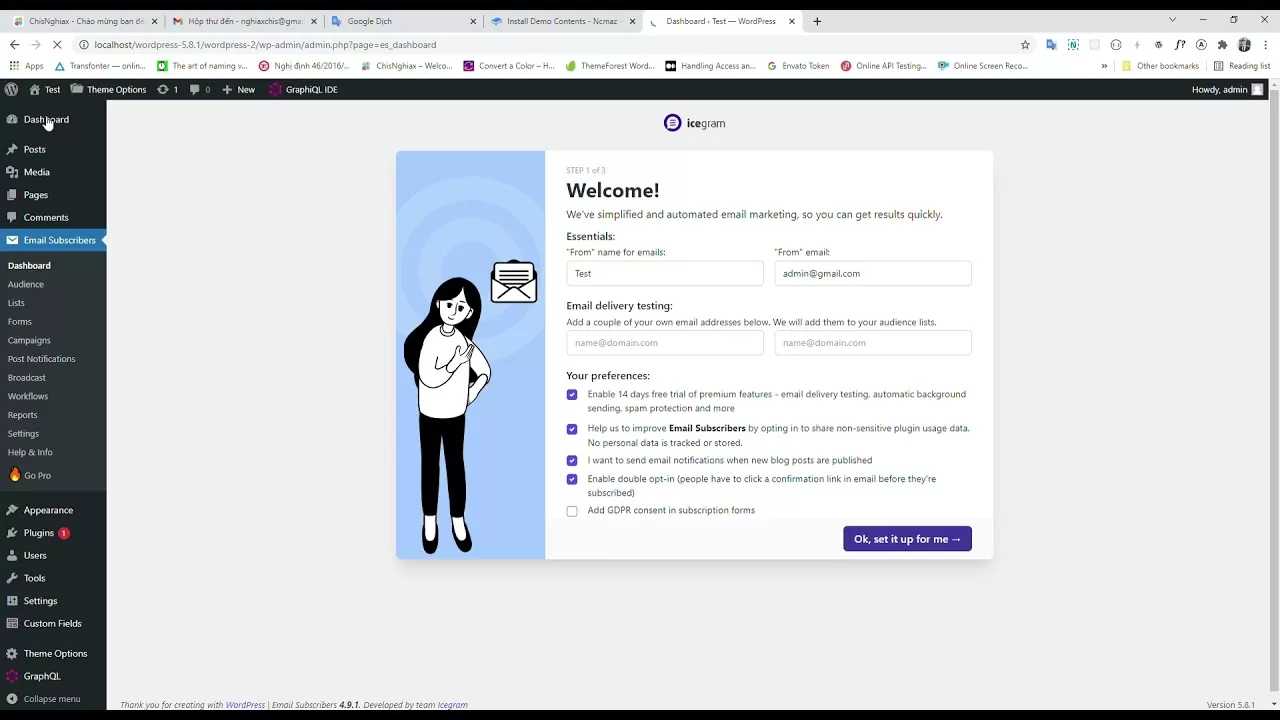Open the Campaigns submenu item

click(29, 340)
